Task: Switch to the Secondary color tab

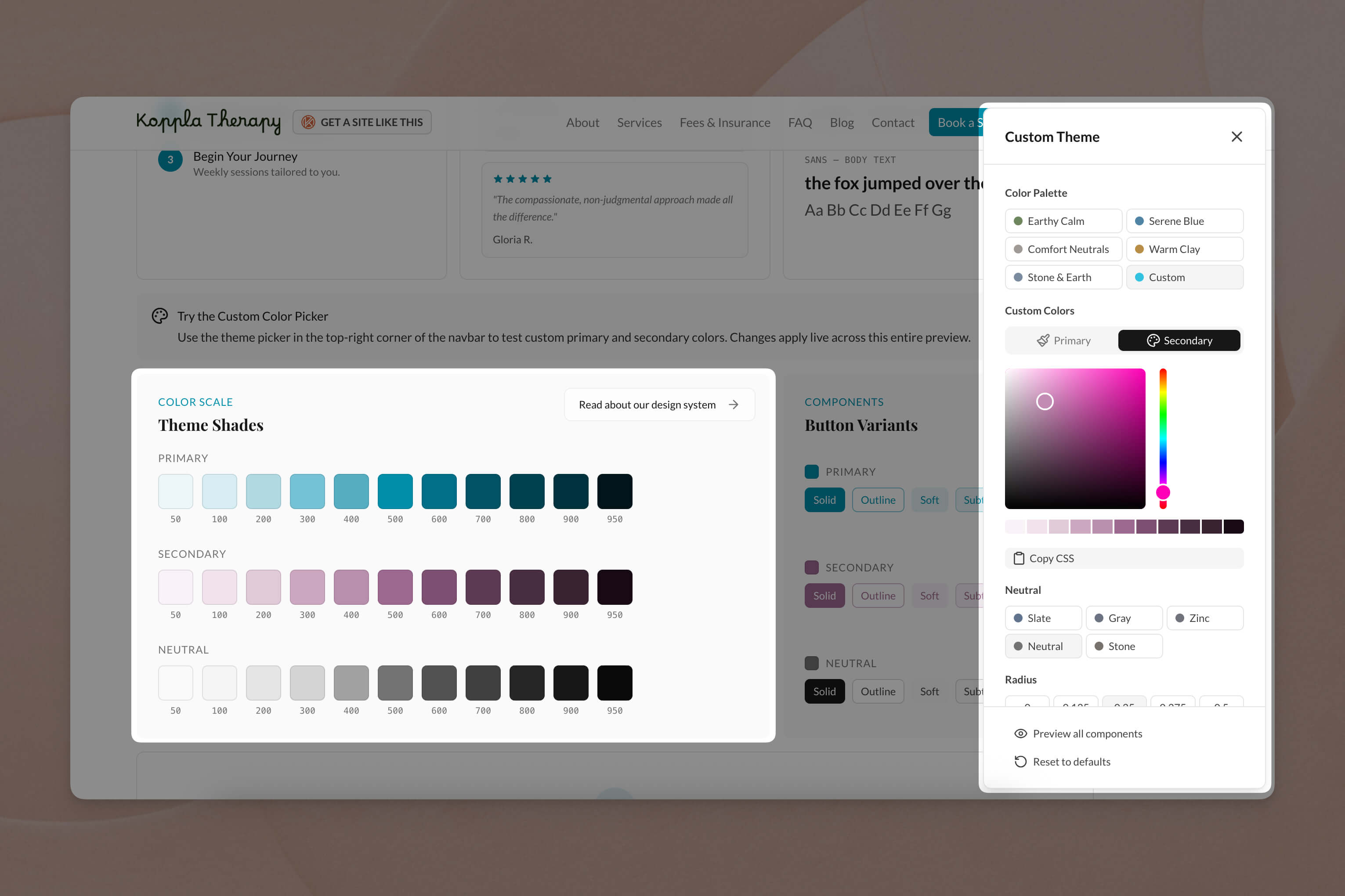Action: coord(1179,340)
